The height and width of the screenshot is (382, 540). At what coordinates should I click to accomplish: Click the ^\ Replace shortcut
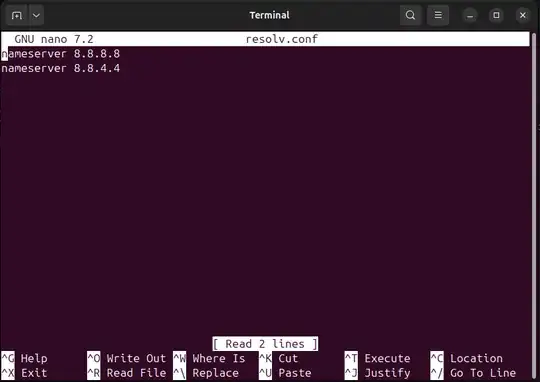pyautogui.click(x=206, y=373)
